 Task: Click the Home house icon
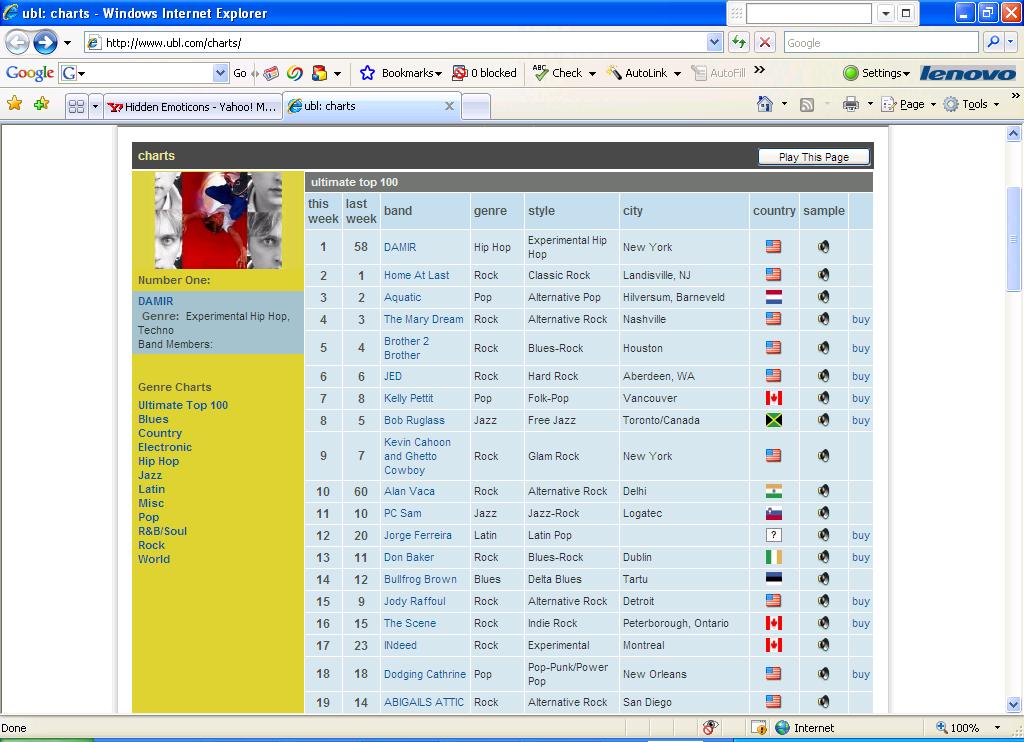coord(765,104)
